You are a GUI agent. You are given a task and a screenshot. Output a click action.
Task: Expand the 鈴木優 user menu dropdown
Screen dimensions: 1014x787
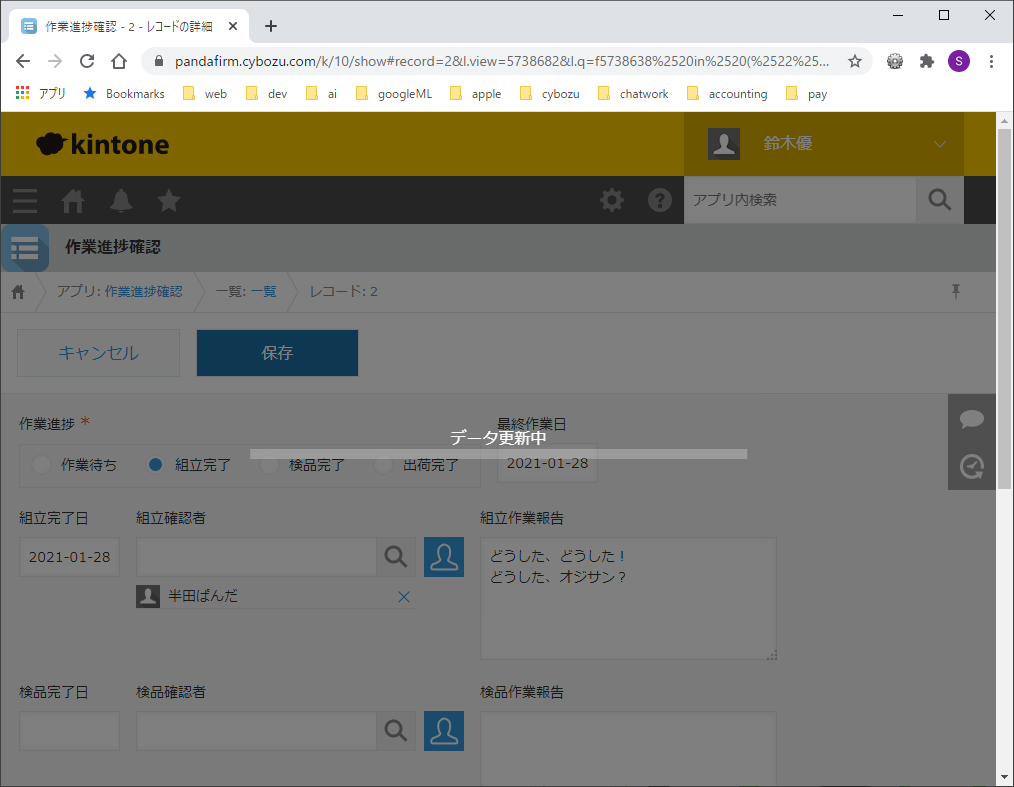pyautogui.click(x=939, y=144)
